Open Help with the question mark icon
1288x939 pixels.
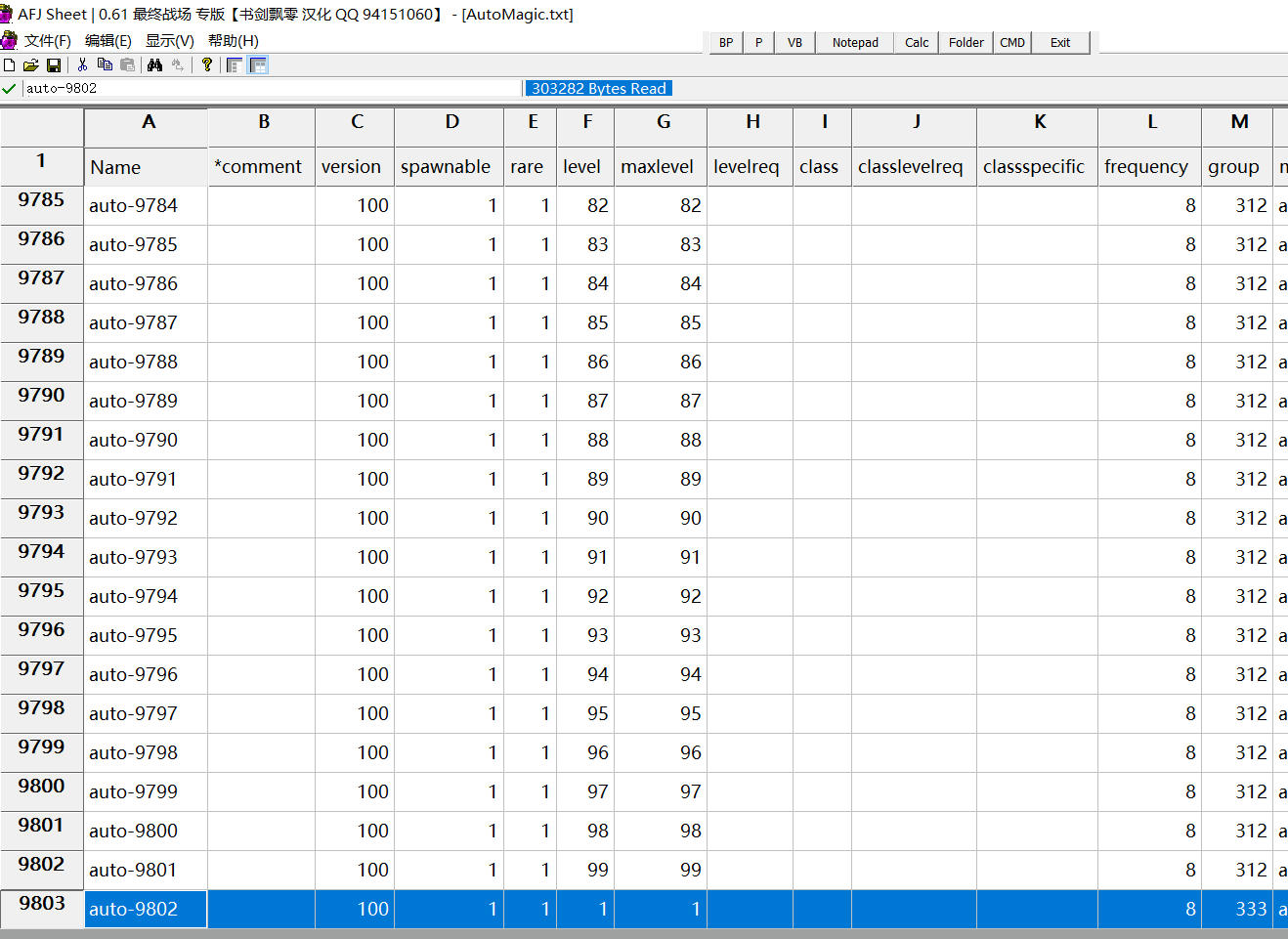207,65
